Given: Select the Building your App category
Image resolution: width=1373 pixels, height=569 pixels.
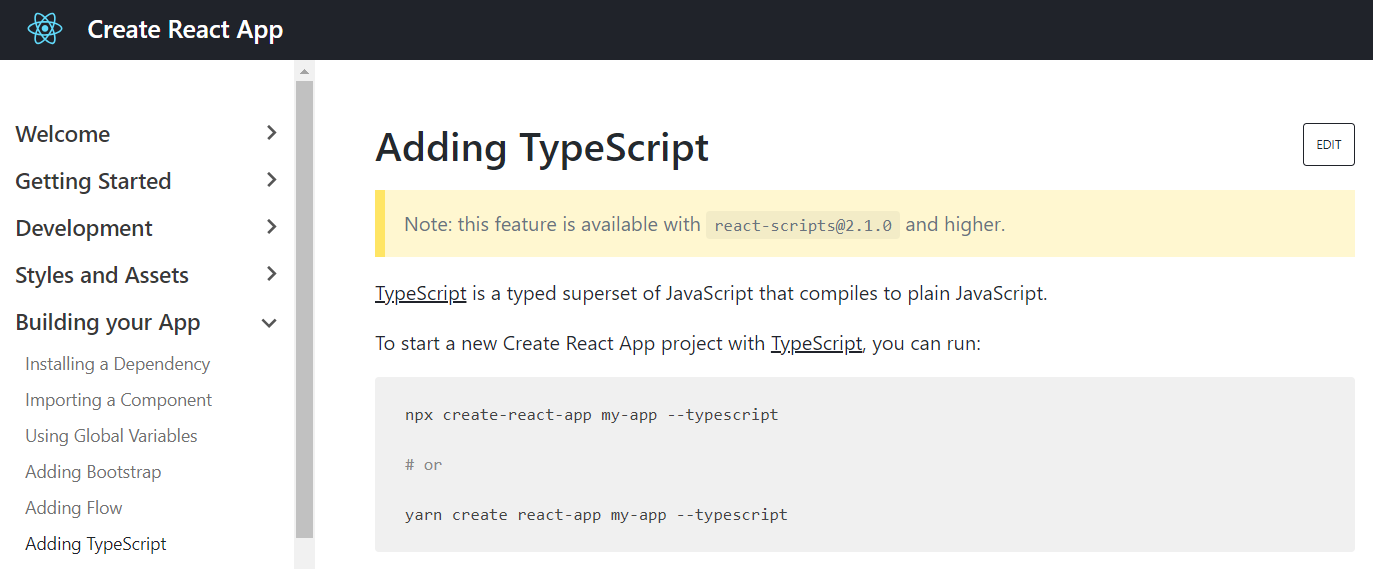Looking at the screenshot, I should (108, 322).
